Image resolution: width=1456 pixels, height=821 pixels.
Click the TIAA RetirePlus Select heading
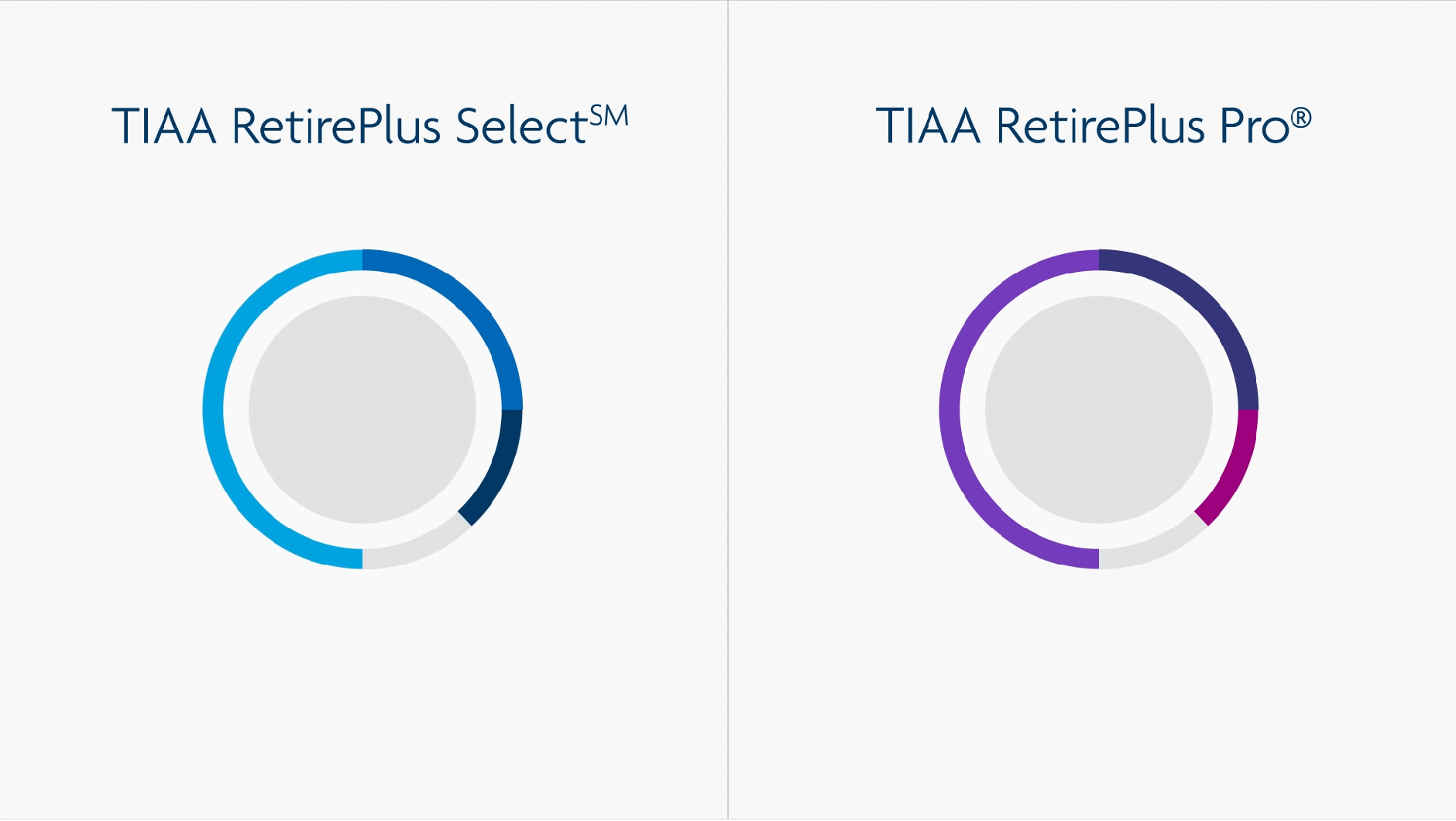point(369,125)
